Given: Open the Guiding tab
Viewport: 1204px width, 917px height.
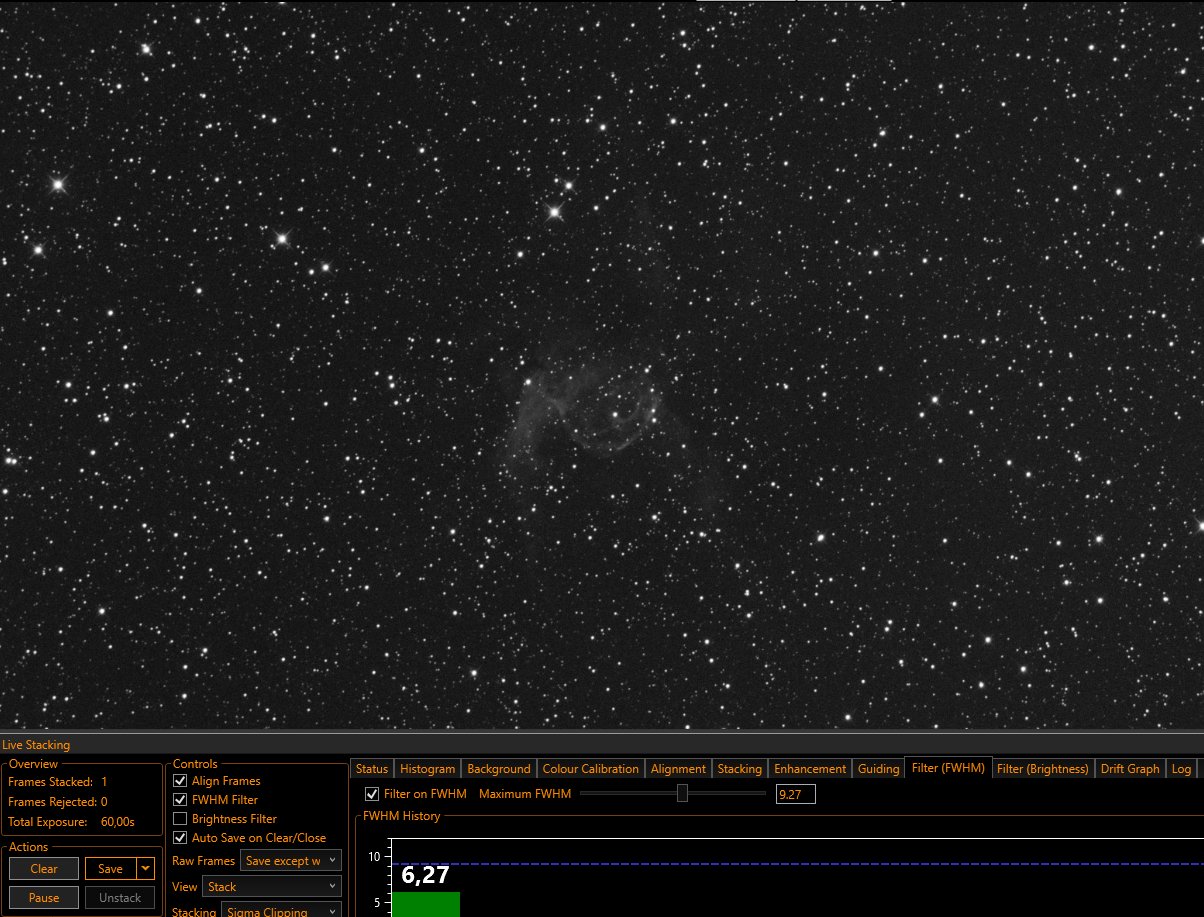Looking at the screenshot, I should click(x=878, y=769).
